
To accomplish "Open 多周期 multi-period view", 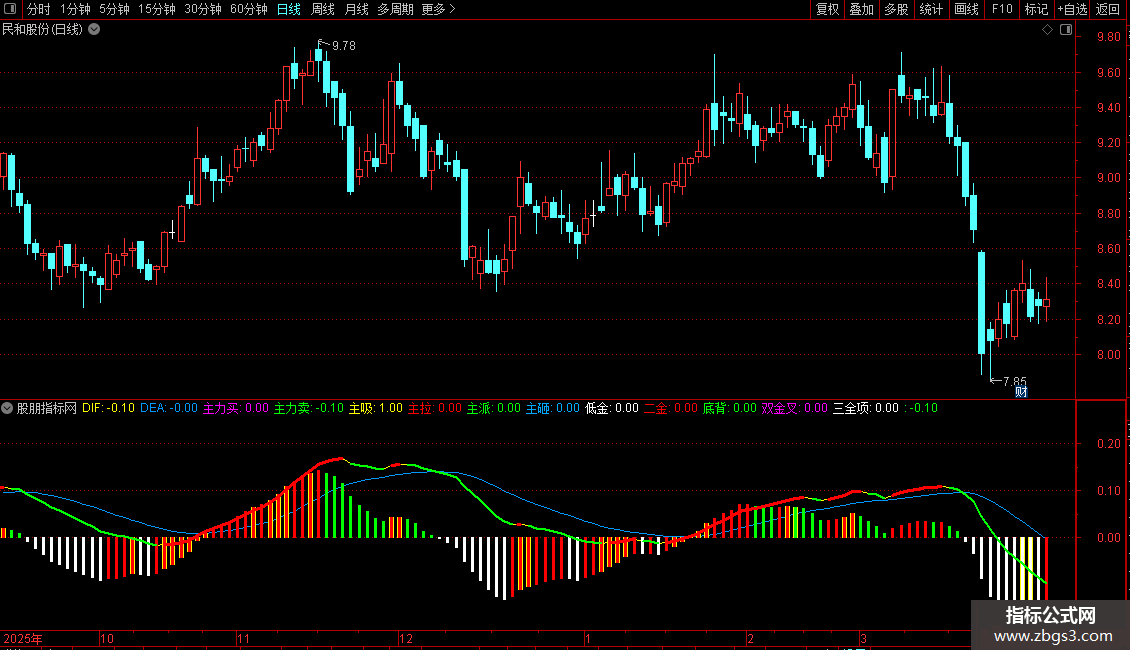I will tap(396, 9).
